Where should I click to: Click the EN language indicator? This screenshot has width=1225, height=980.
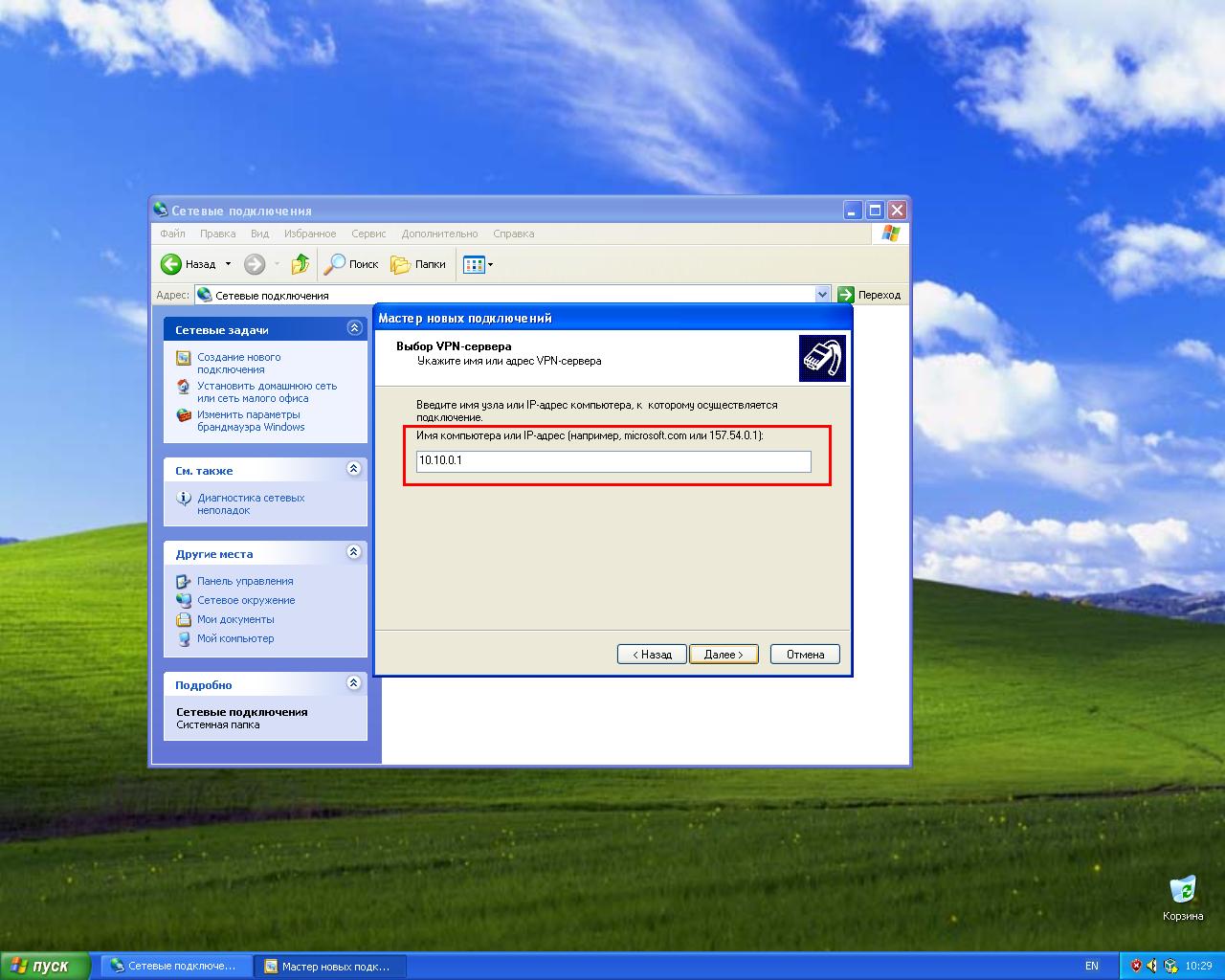tap(1092, 966)
